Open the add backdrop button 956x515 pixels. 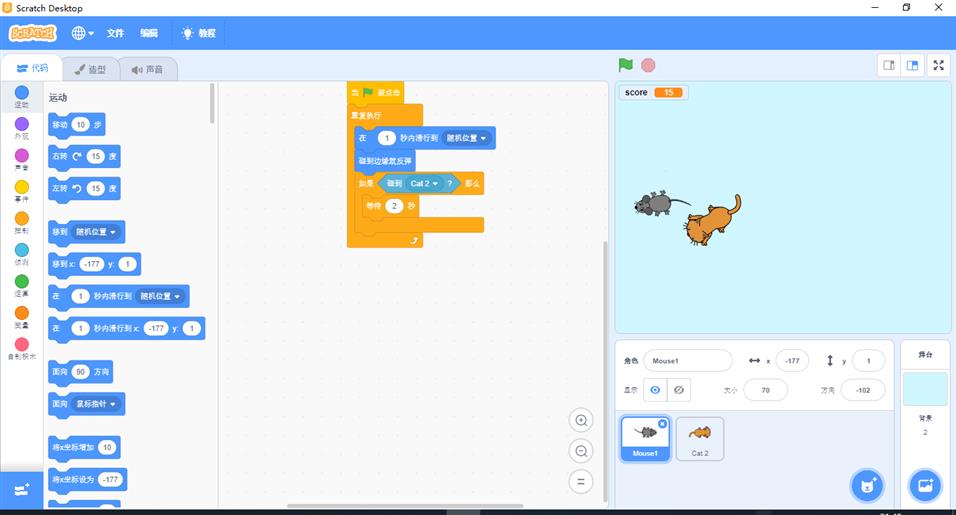pos(925,486)
